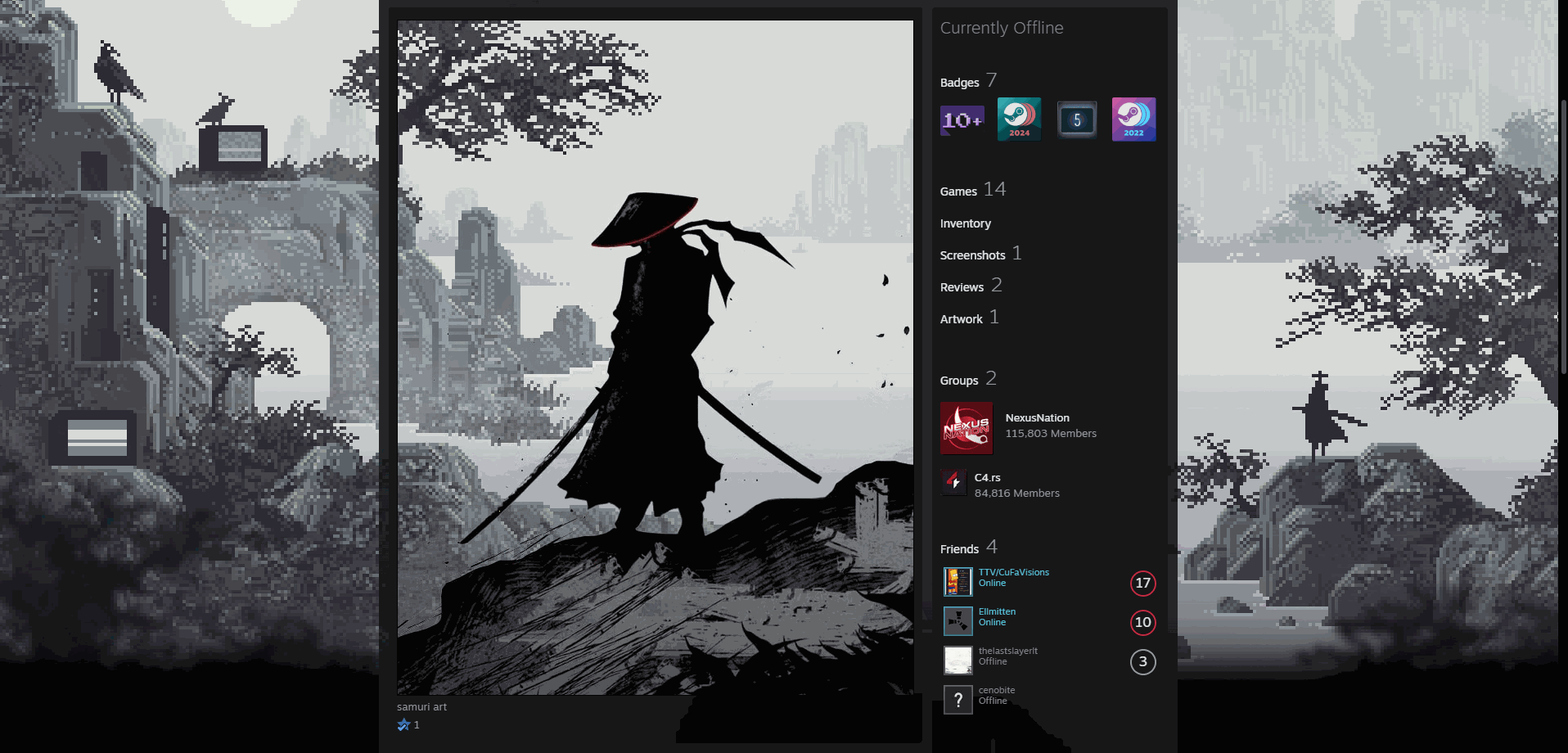Open cenobite's profile name link

(x=997, y=690)
